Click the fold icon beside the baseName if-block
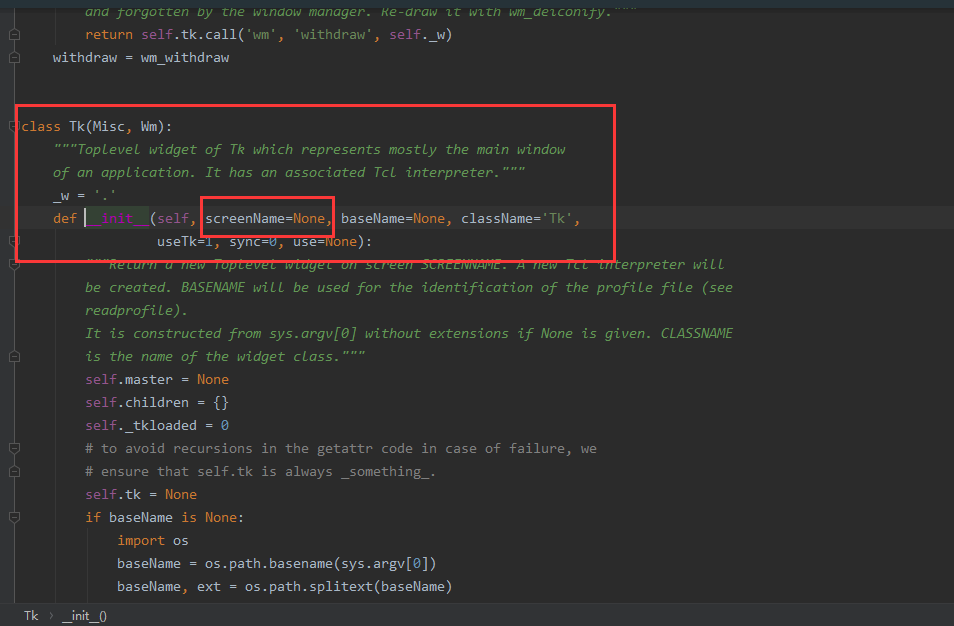954x626 pixels. point(12,517)
